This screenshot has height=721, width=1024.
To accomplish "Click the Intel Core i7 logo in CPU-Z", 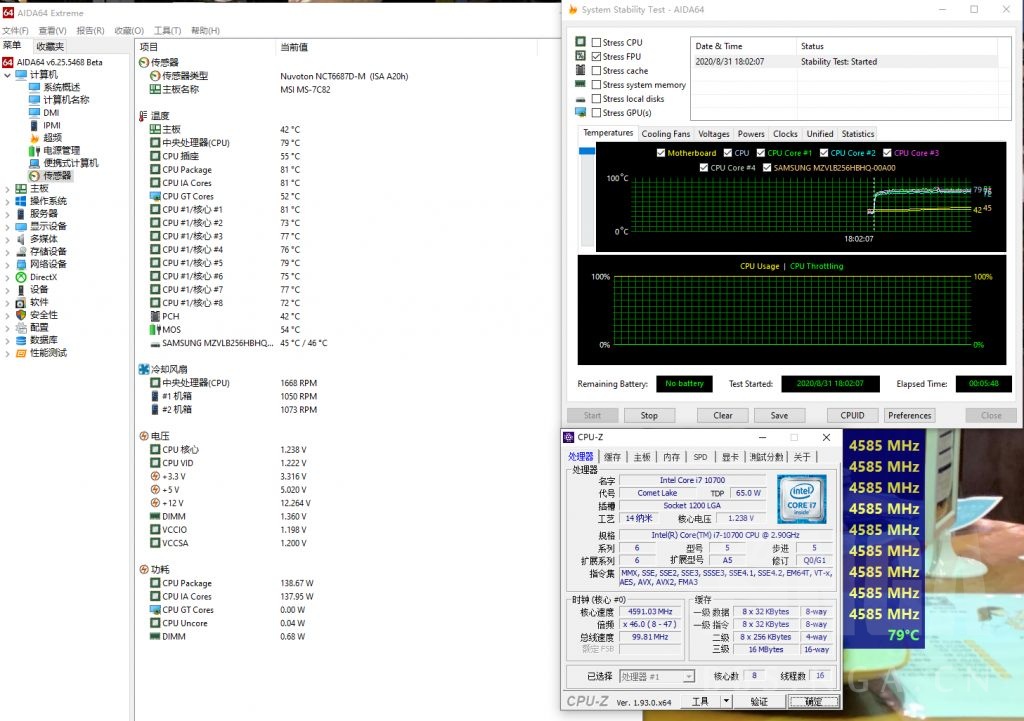I will (802, 497).
